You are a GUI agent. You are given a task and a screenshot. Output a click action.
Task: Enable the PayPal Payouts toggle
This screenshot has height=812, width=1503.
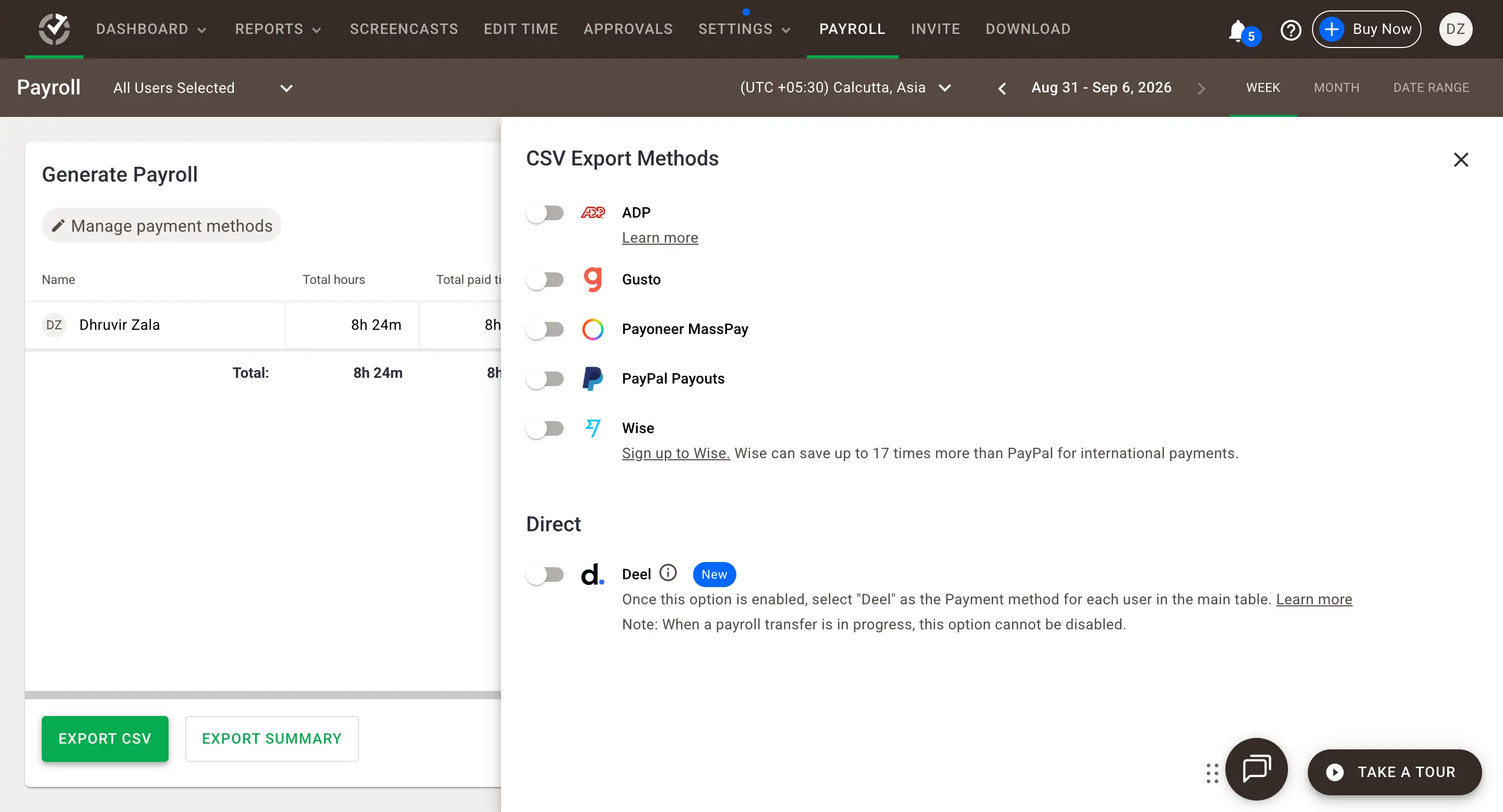545,379
